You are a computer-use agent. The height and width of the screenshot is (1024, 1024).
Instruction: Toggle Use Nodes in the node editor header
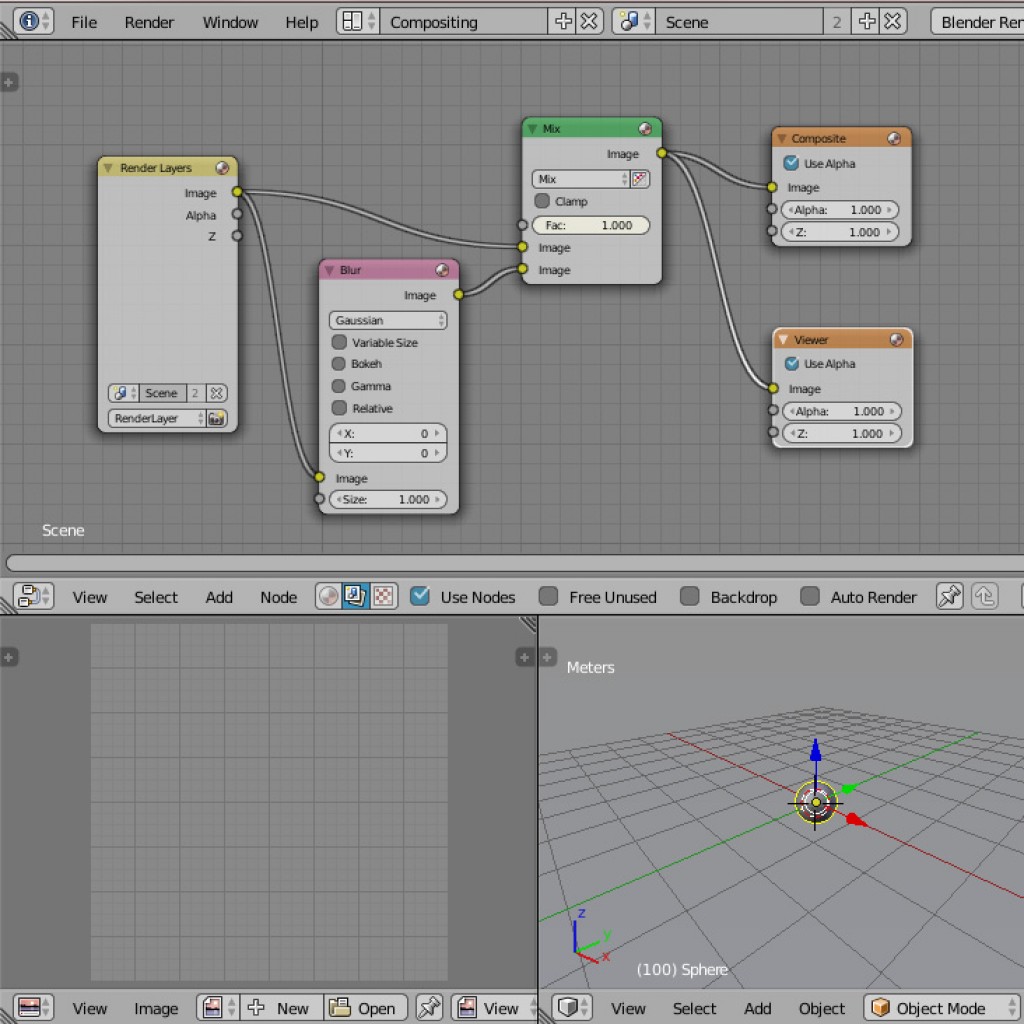pyautogui.click(x=421, y=596)
